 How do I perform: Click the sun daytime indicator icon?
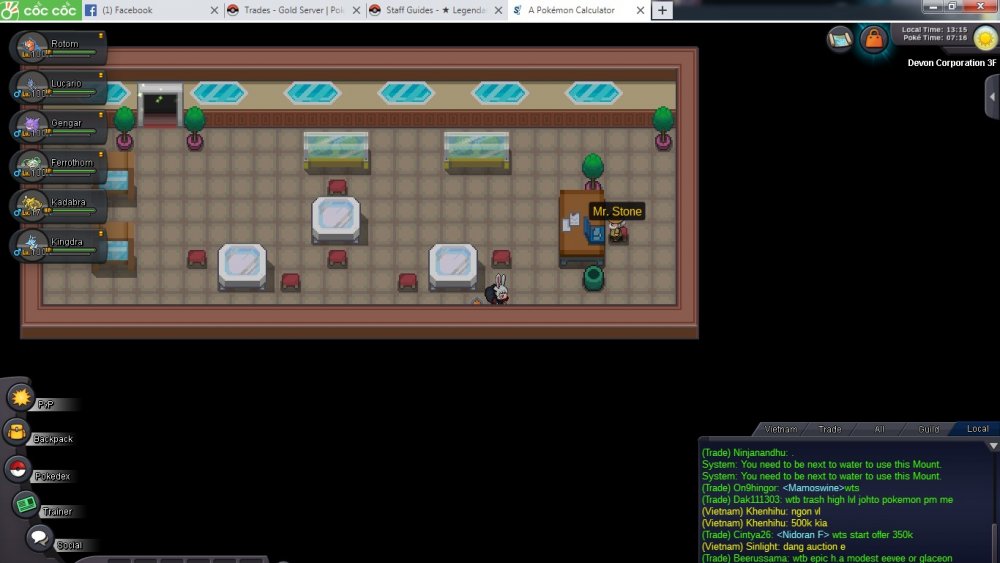click(984, 39)
